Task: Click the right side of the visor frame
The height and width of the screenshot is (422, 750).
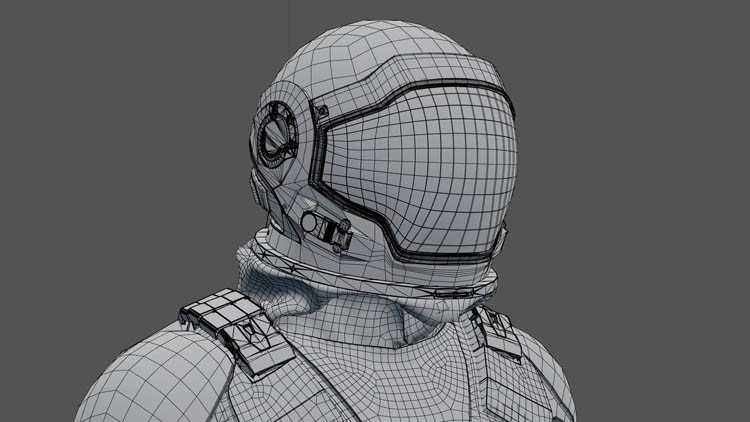Action: (509, 200)
